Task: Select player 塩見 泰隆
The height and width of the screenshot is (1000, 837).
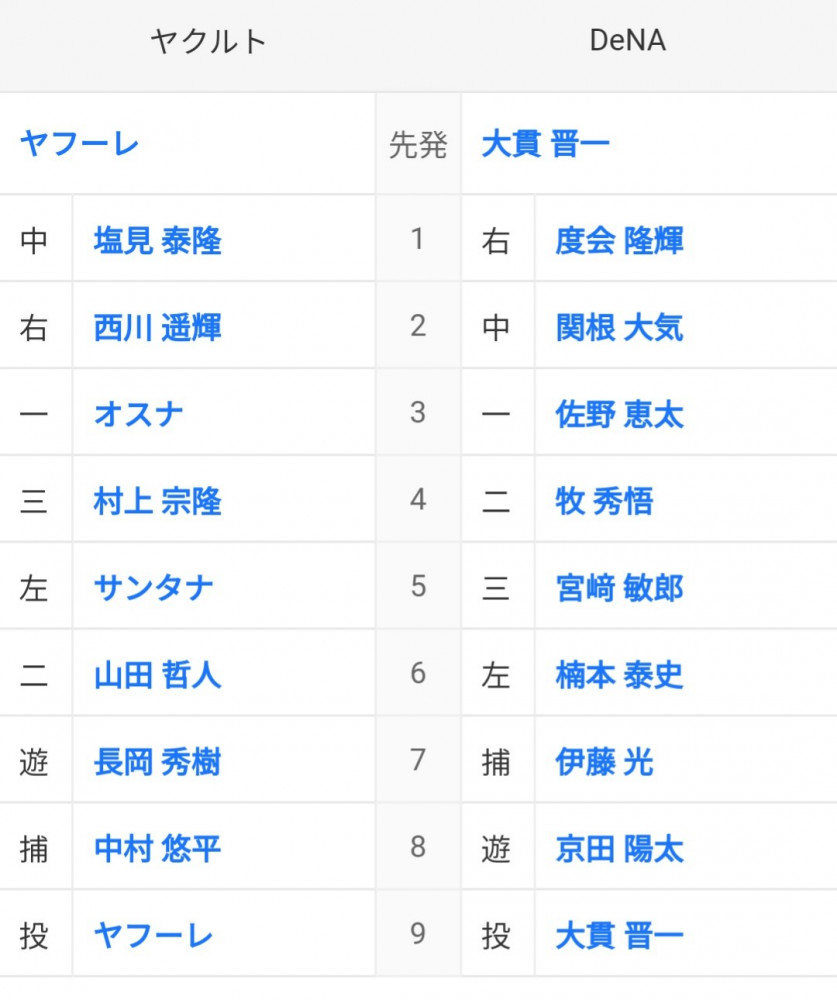Action: point(158,240)
